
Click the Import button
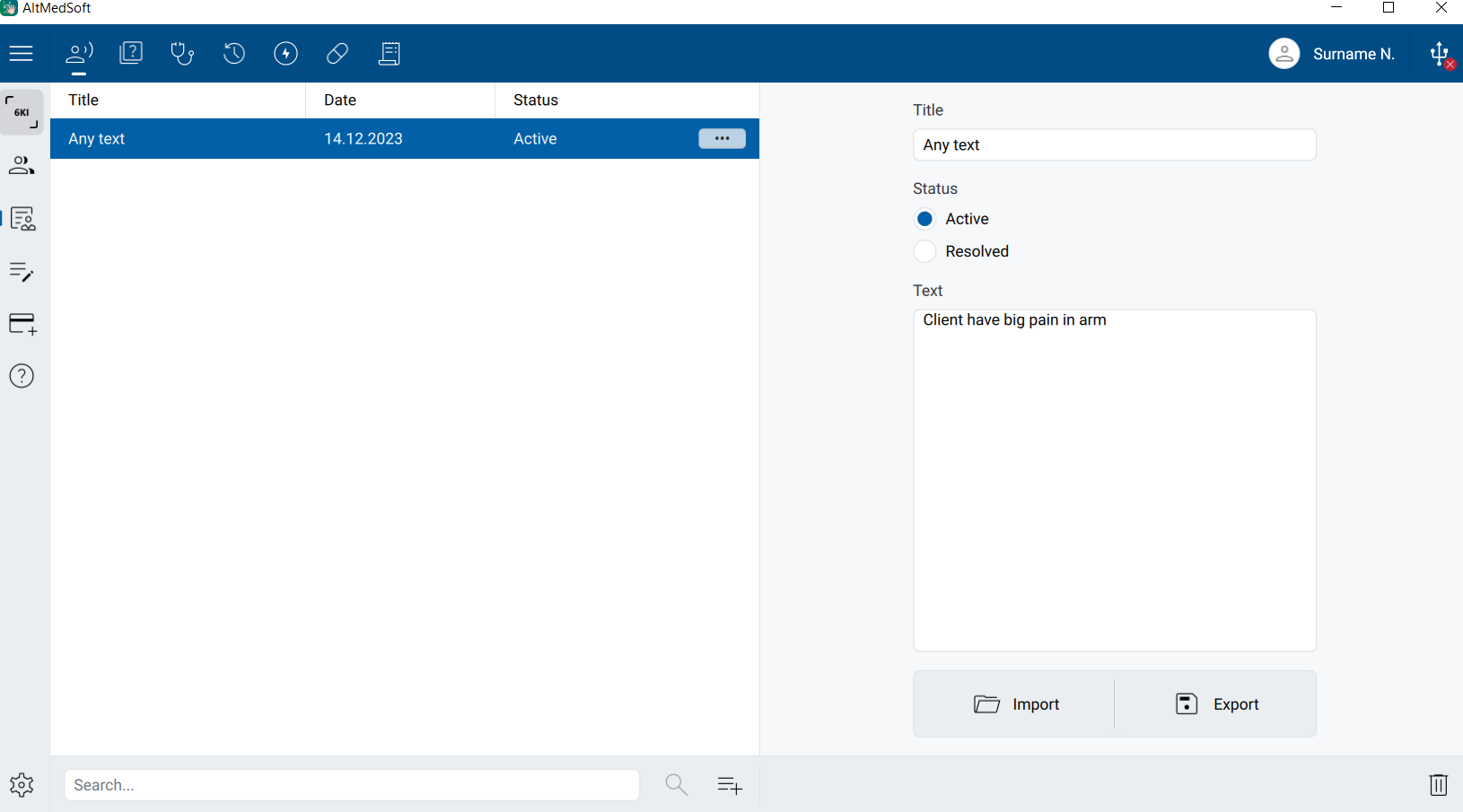1015,704
